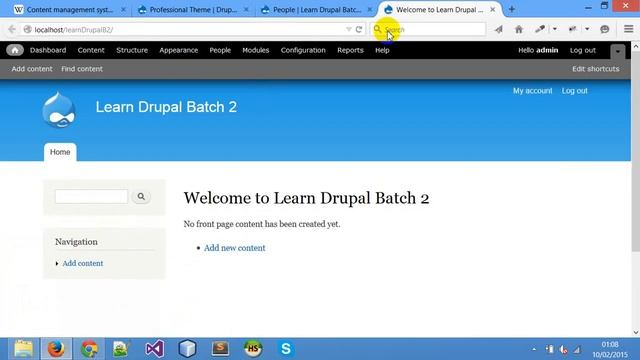Launch Chrome from the taskbar
This screenshot has width=640, height=360.
tap(89, 349)
